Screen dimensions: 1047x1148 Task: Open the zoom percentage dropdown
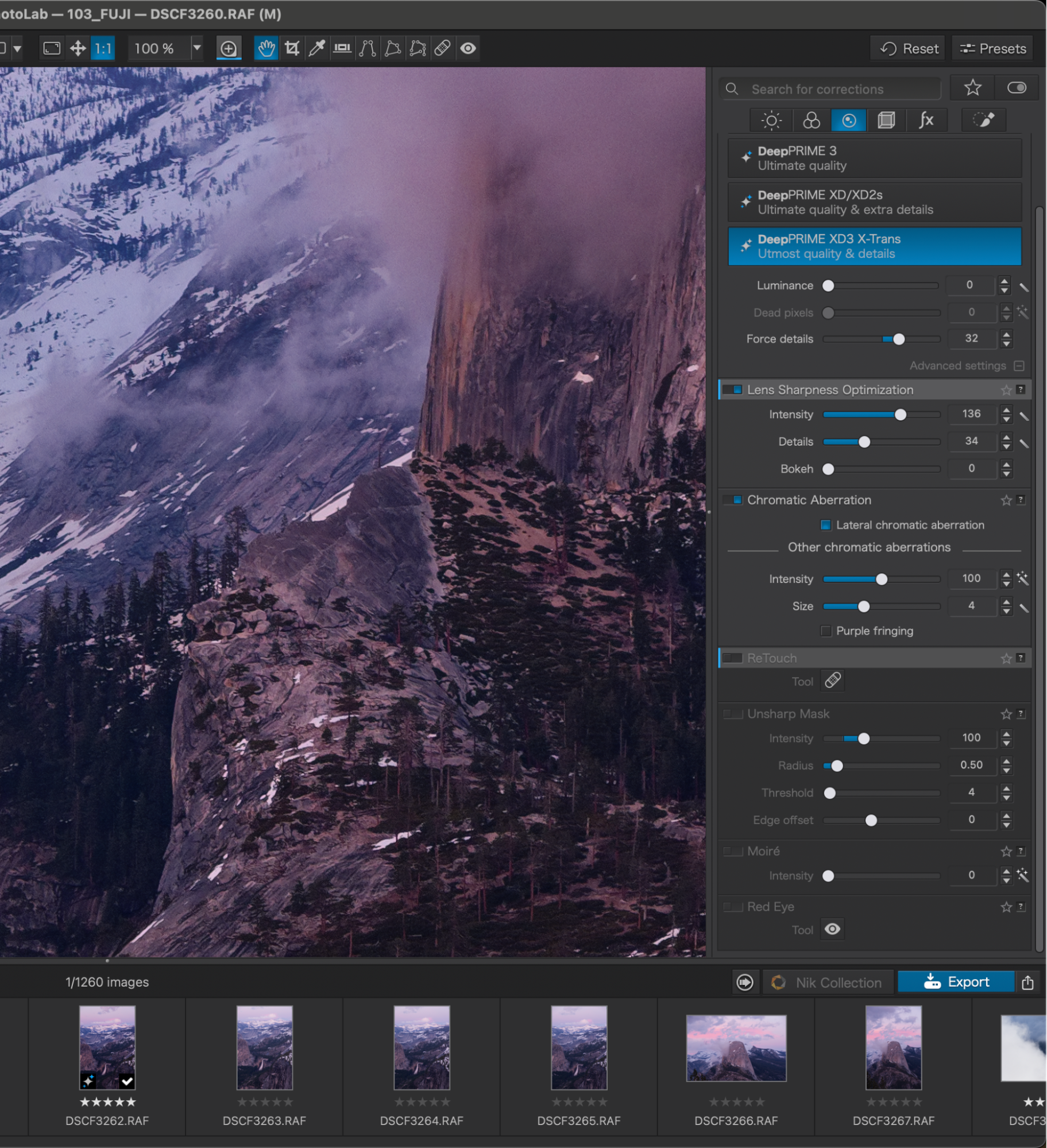(x=197, y=48)
